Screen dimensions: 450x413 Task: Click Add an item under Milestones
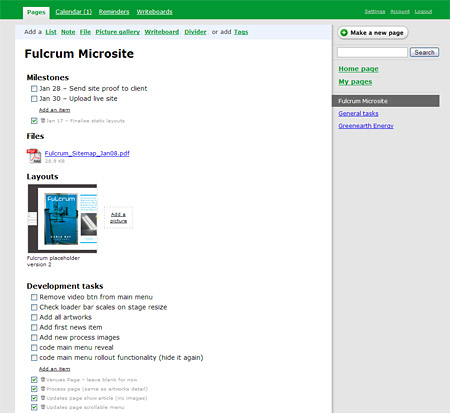(54, 110)
